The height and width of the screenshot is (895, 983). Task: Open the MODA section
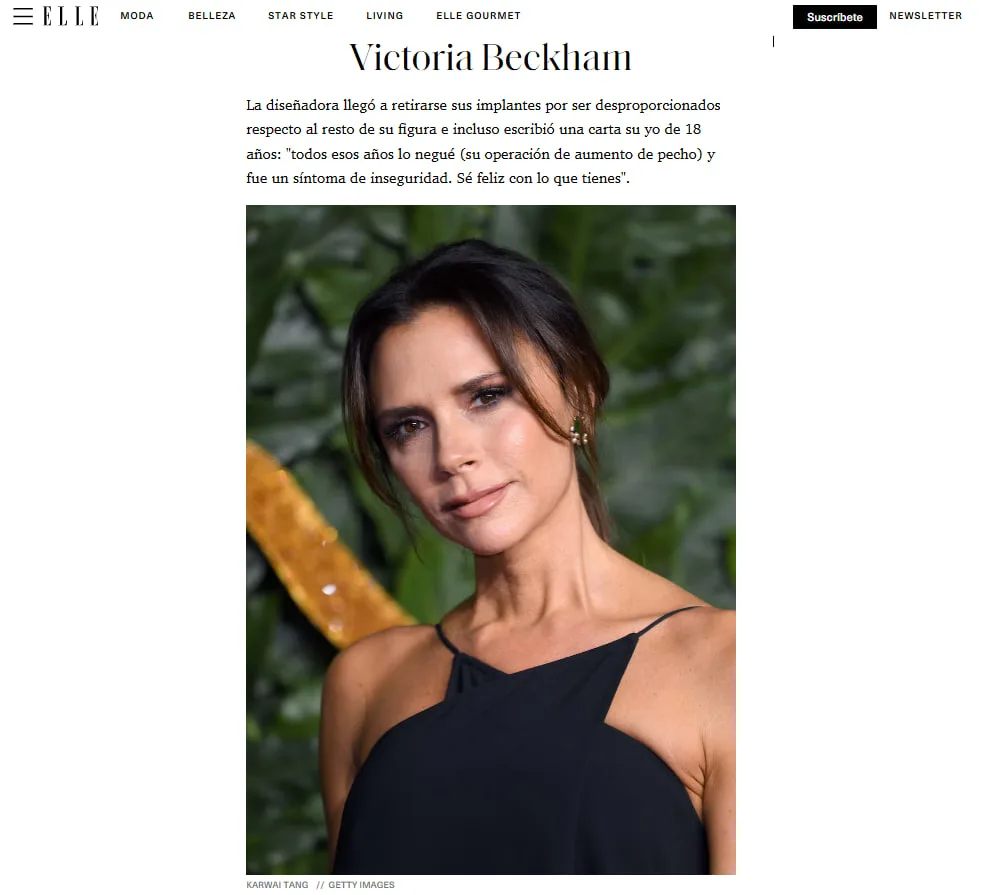[x=137, y=16]
